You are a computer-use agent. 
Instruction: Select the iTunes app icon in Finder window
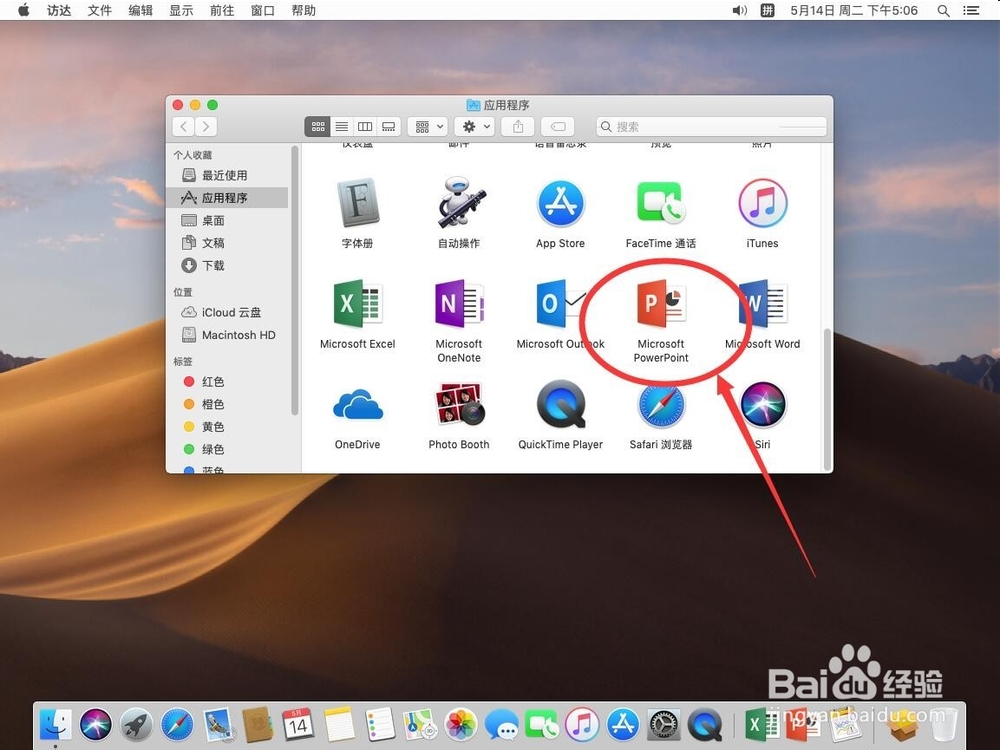click(x=763, y=203)
